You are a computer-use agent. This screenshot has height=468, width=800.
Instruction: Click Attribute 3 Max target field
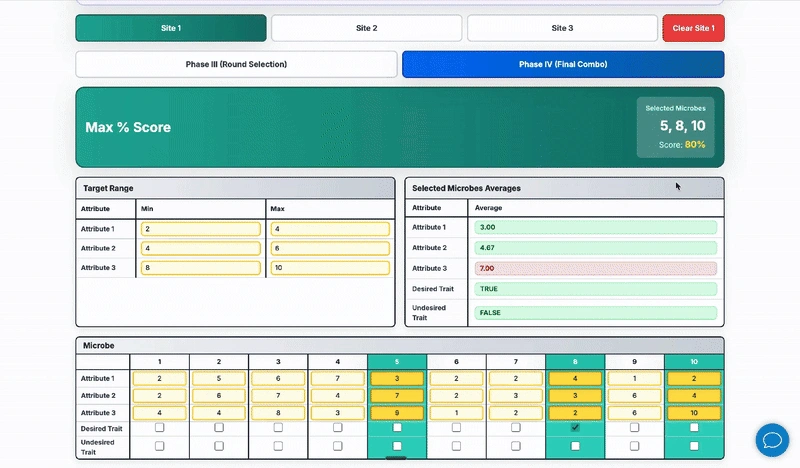329,268
